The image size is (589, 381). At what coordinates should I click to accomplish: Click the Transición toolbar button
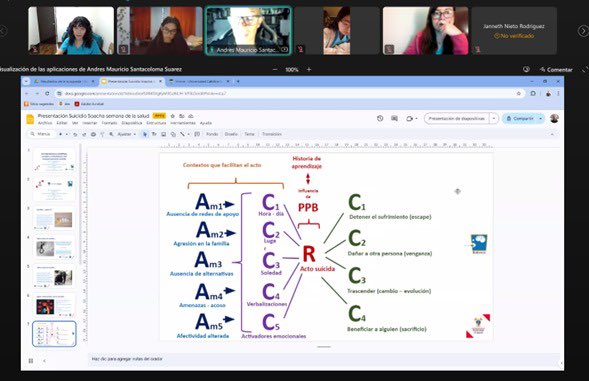[272, 134]
